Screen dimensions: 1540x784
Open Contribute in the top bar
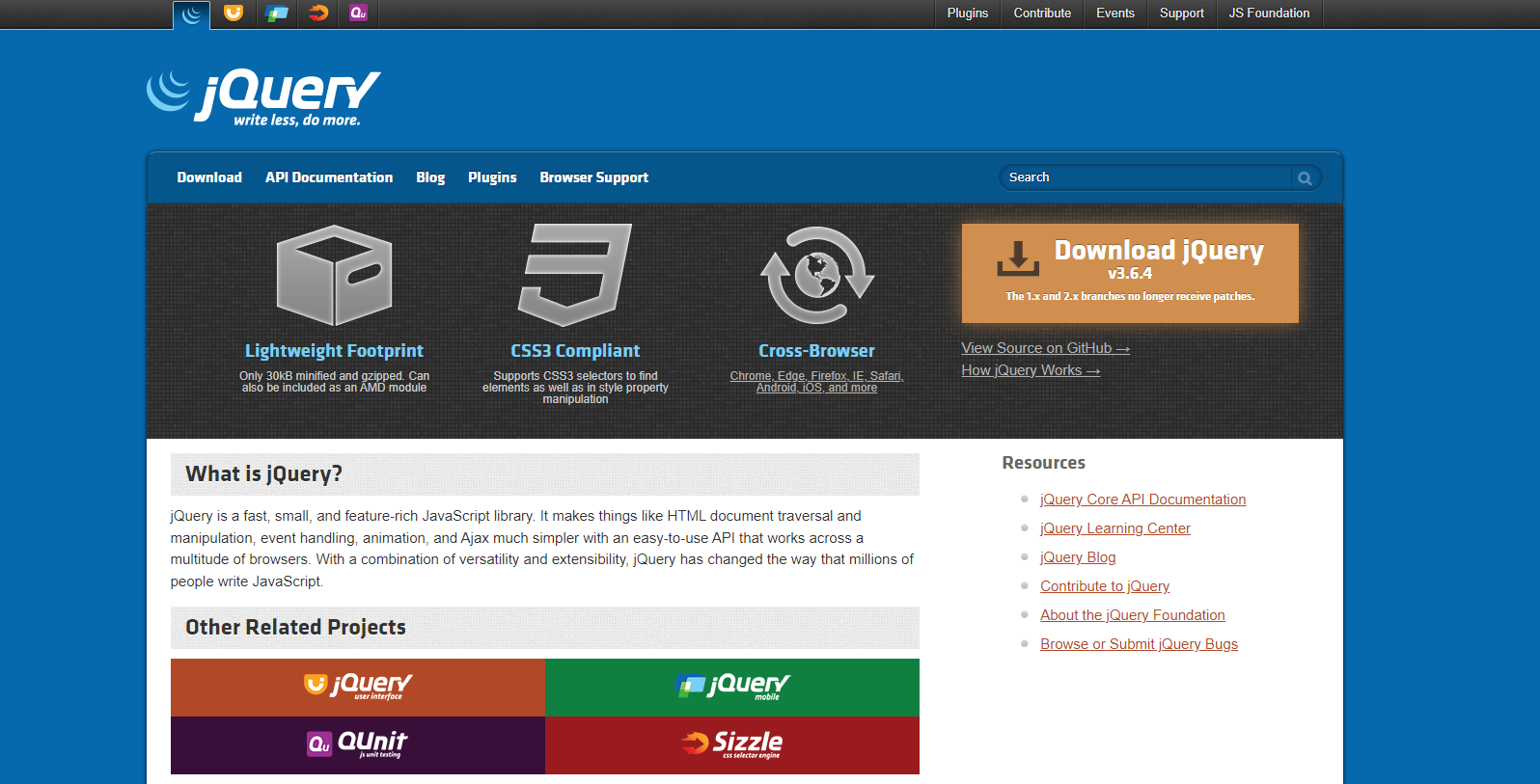click(1042, 13)
